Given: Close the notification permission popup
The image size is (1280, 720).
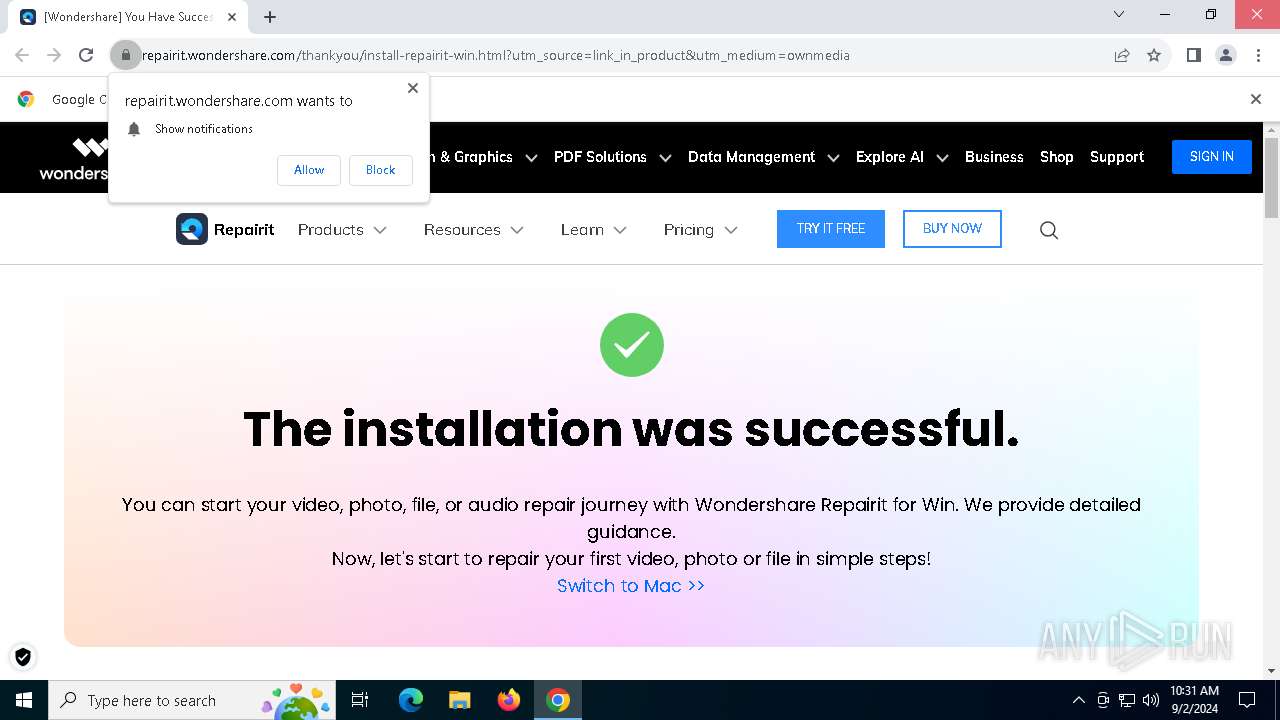Looking at the screenshot, I should click(x=413, y=88).
